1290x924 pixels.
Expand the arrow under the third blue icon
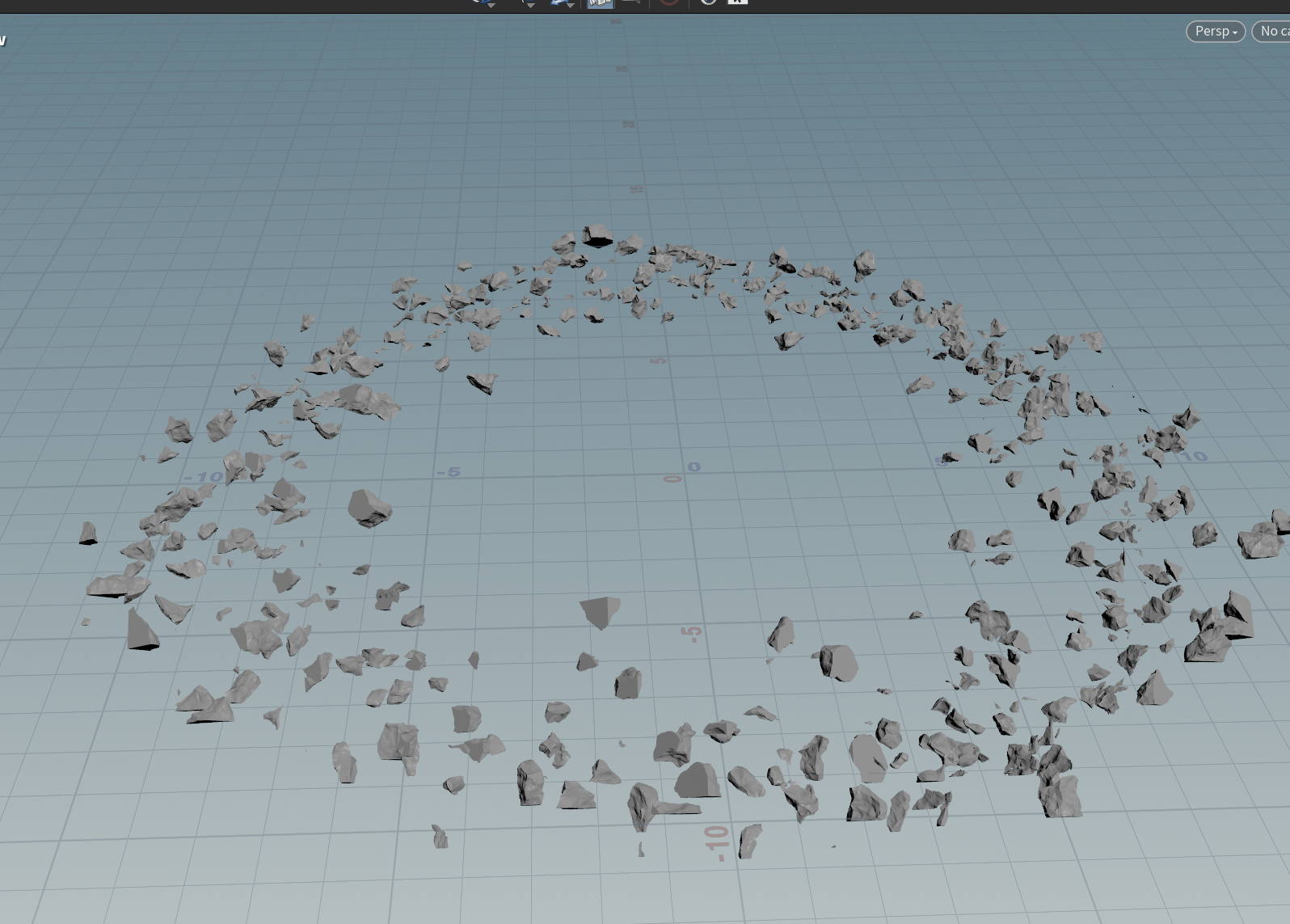point(570,6)
